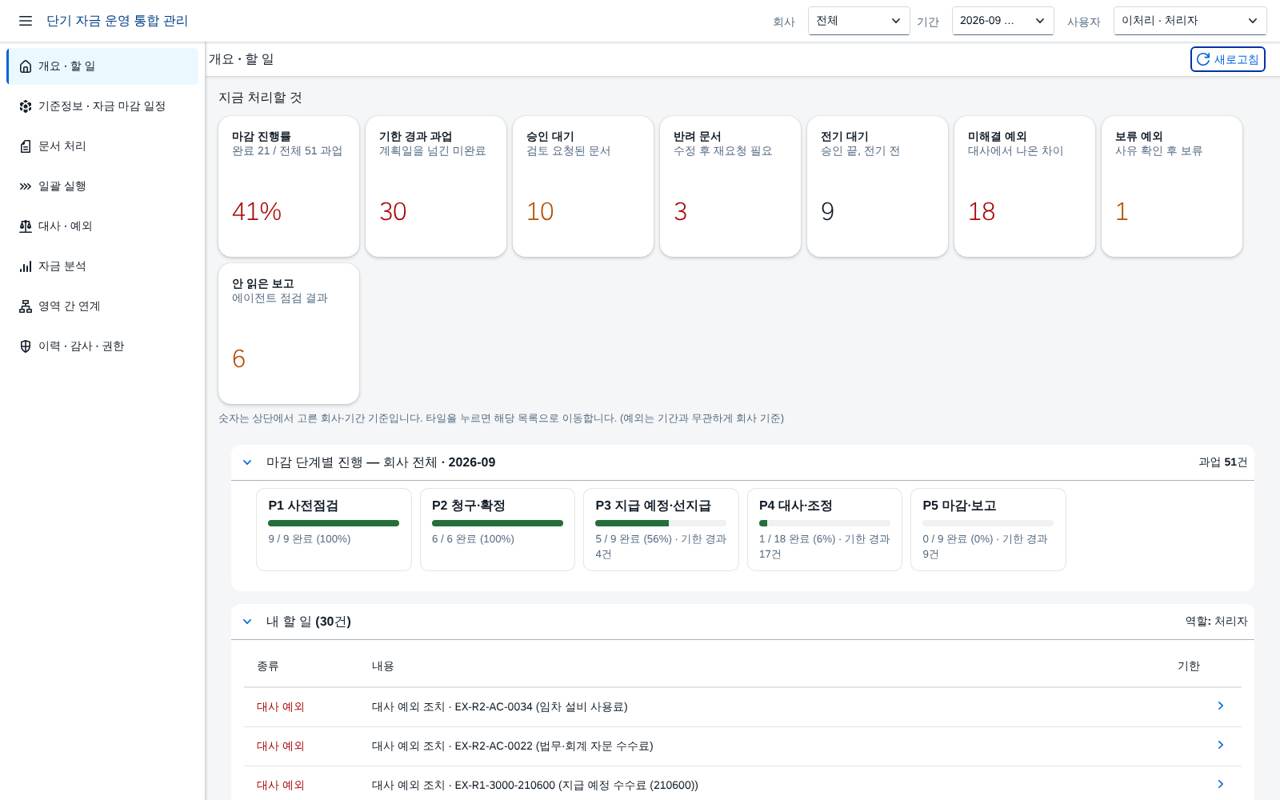Open the 미해결 예외 tile
The width and height of the screenshot is (1280, 800).
pyautogui.click(x=1025, y=186)
